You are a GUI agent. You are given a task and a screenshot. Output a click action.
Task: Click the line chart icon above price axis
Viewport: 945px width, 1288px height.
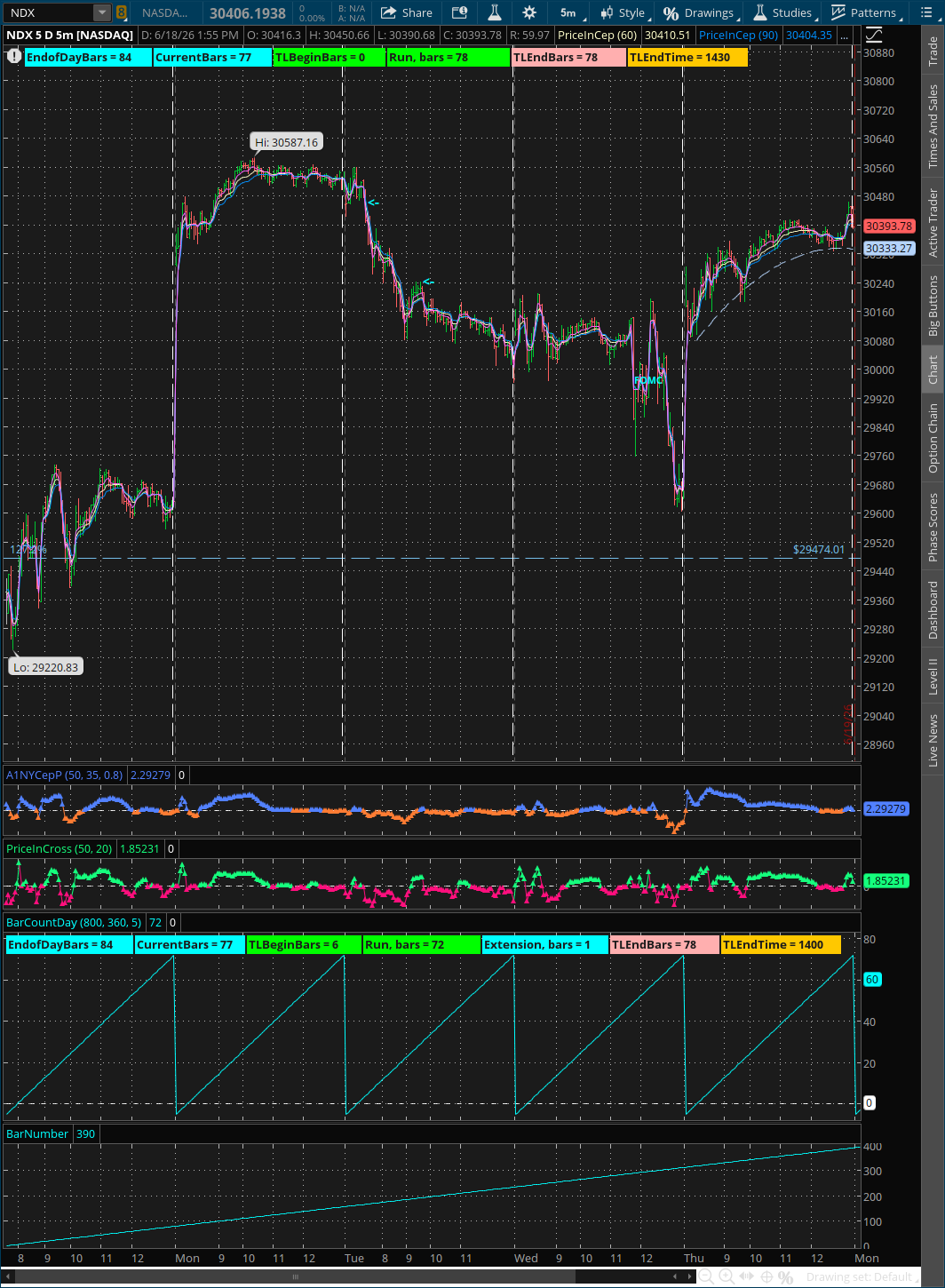coord(874,35)
